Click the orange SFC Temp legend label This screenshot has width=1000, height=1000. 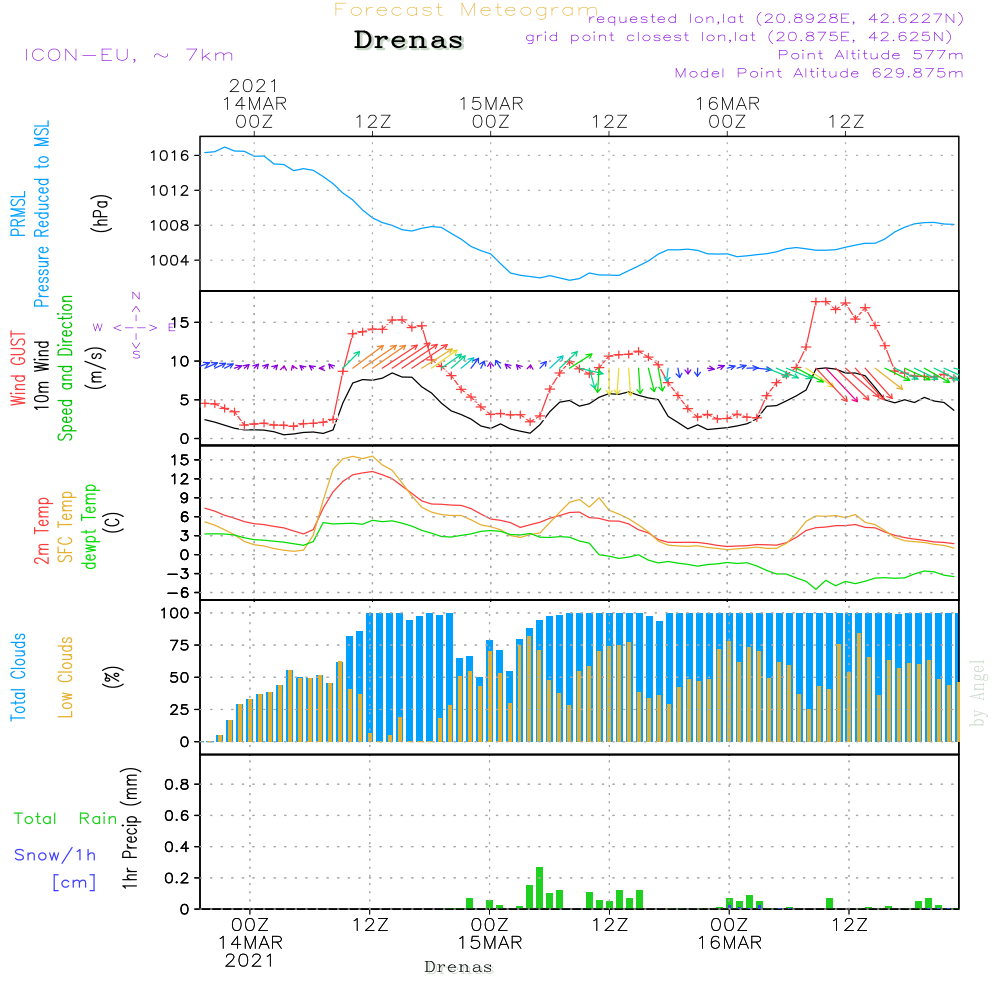(67, 526)
